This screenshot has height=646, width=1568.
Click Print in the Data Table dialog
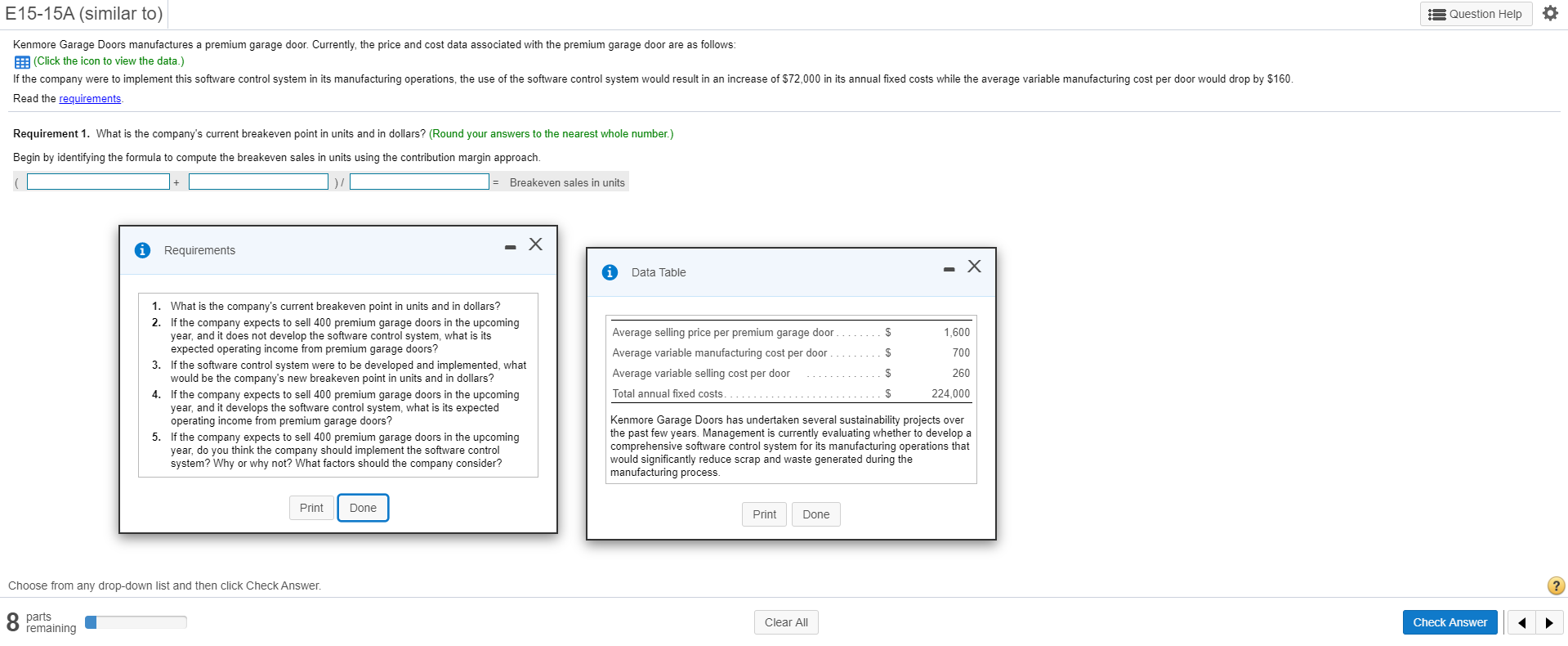tap(765, 514)
